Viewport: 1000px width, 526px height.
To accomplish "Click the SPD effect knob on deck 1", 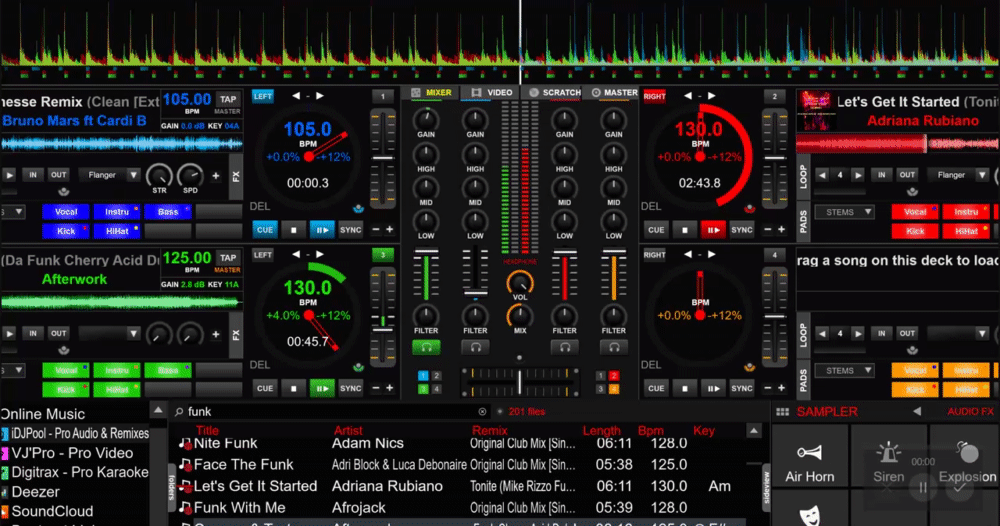I will [x=190, y=175].
